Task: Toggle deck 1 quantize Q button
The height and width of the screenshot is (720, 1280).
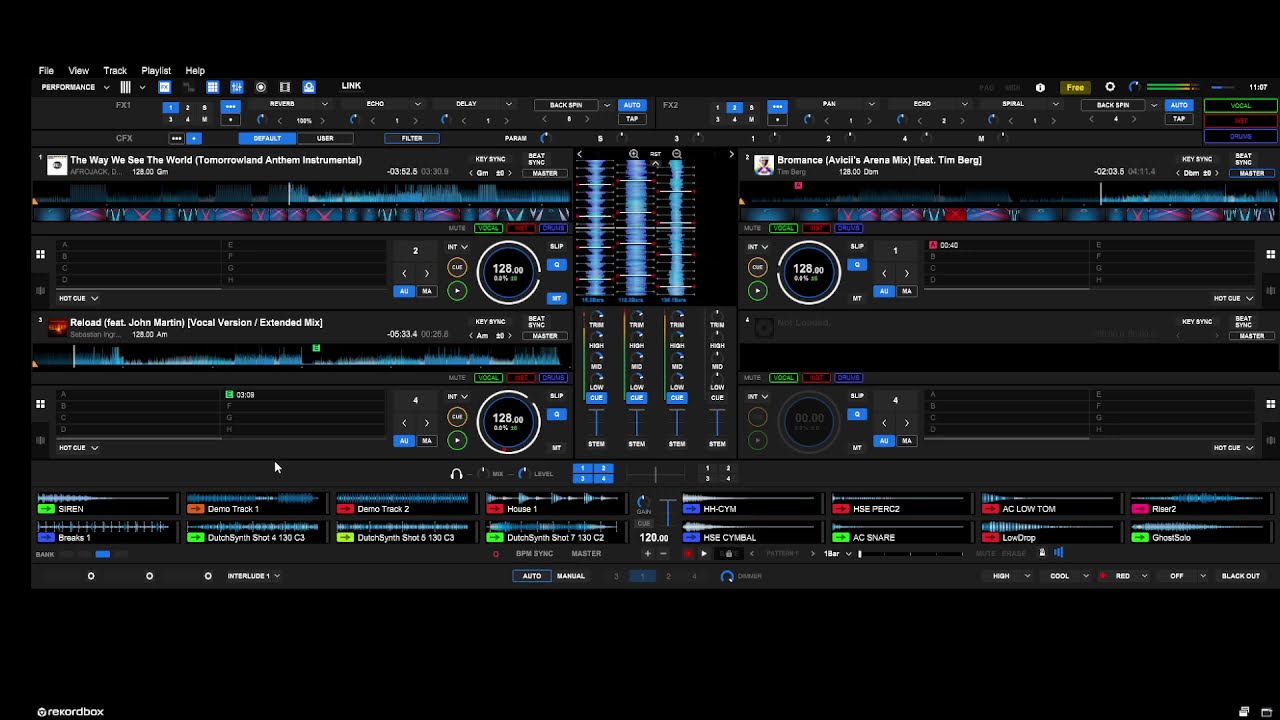Action: point(557,265)
